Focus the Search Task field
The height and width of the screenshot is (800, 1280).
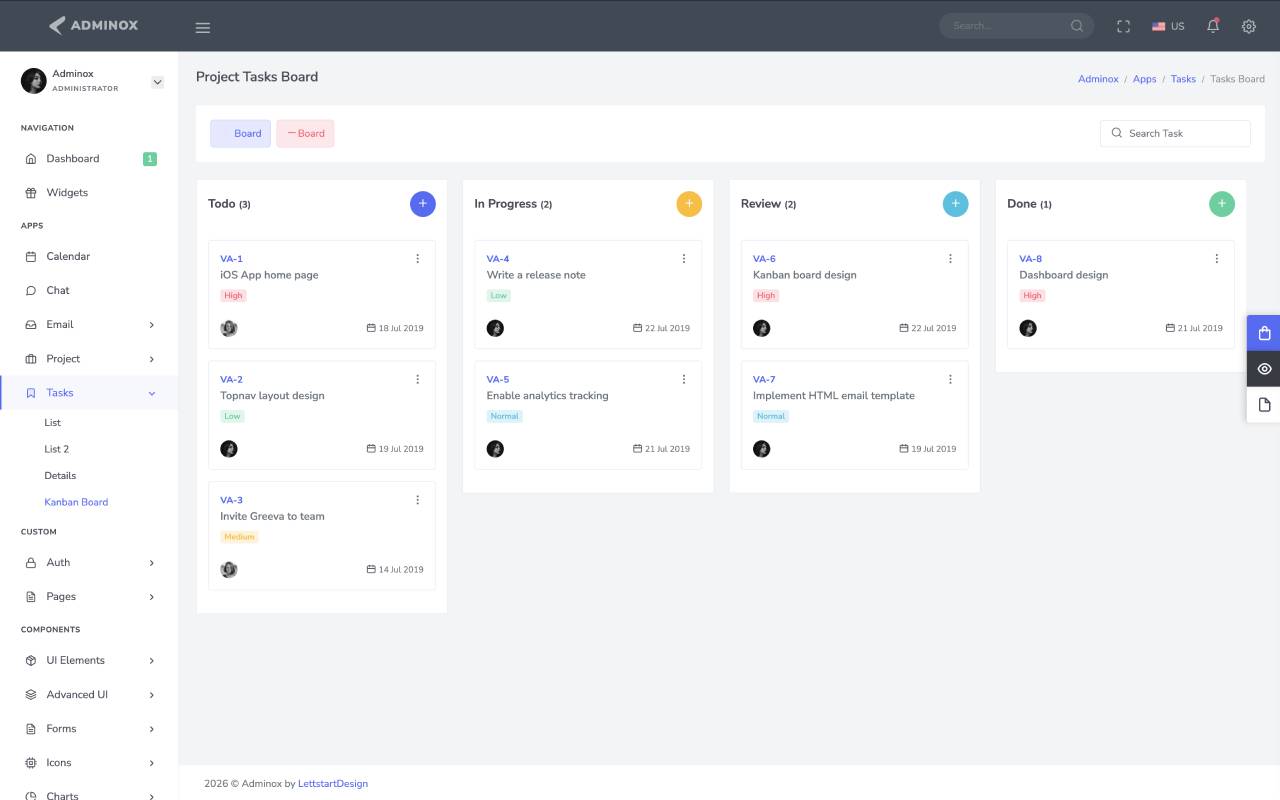1175,133
